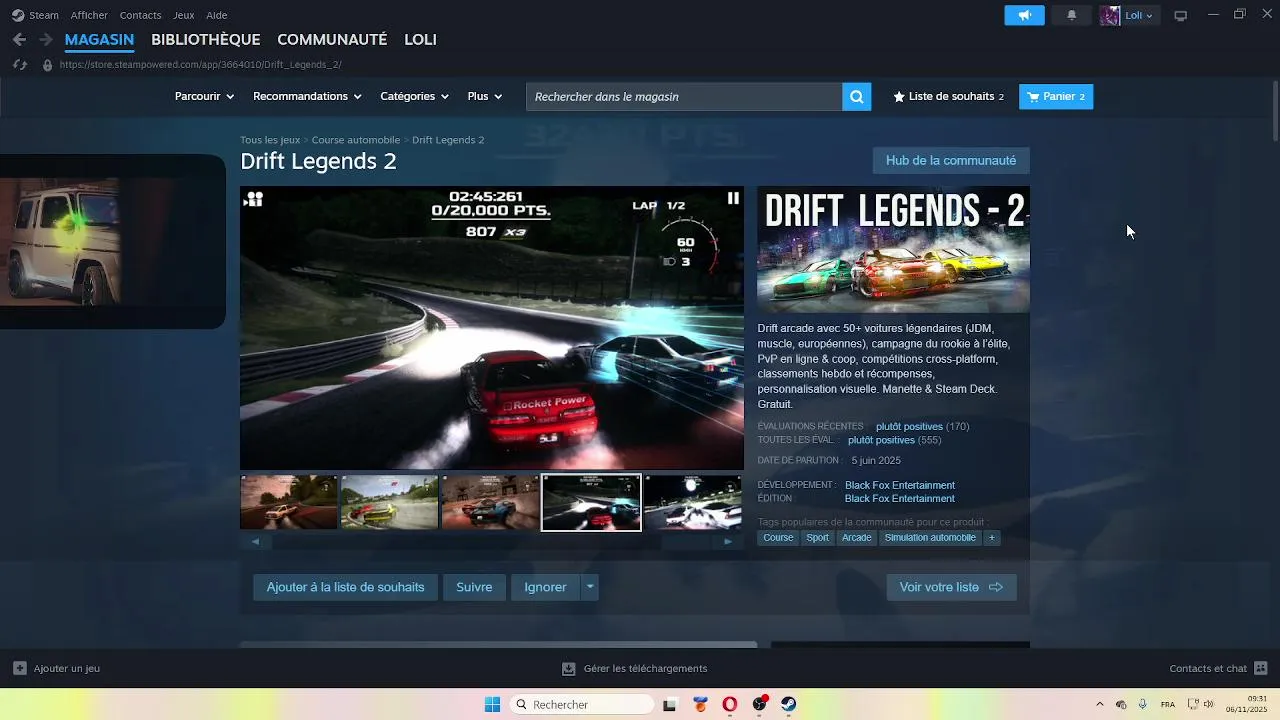
Task: Open the Loli account dropdown
Action: coord(1139,15)
